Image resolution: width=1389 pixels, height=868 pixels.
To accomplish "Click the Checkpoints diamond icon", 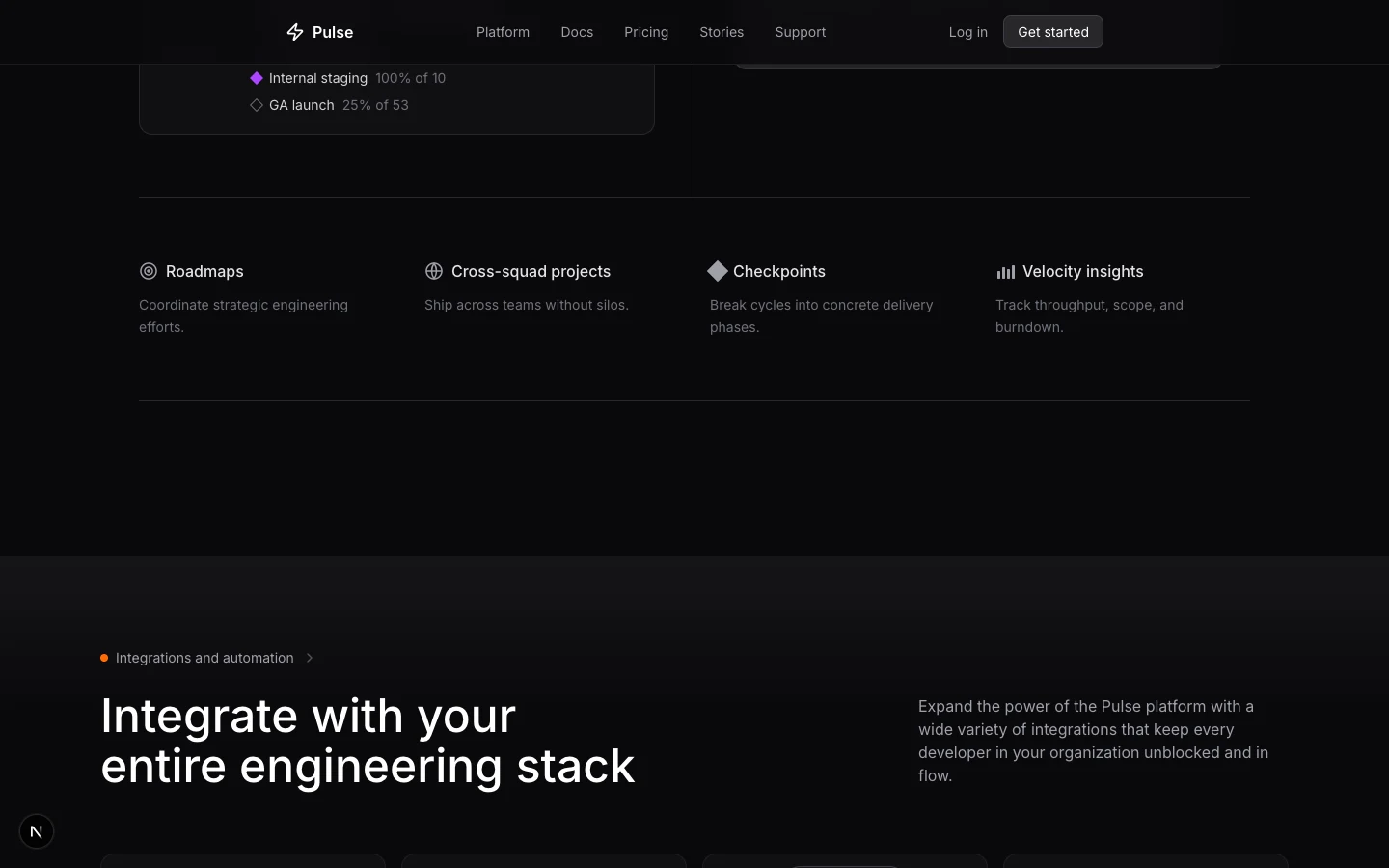I will (718, 271).
